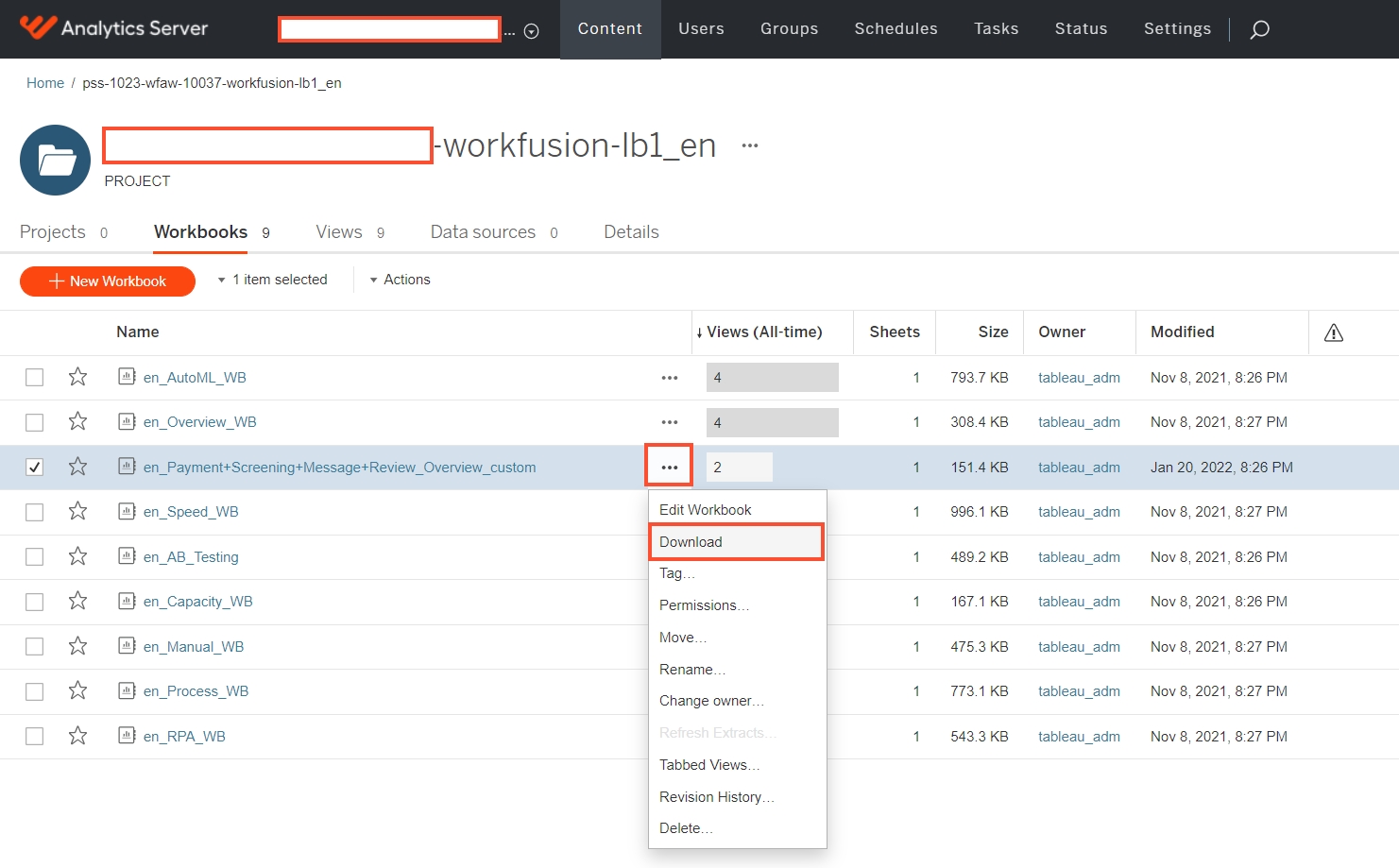1399x868 pixels.
Task: Check the en_Process_WB row checkbox
Action: (x=35, y=691)
